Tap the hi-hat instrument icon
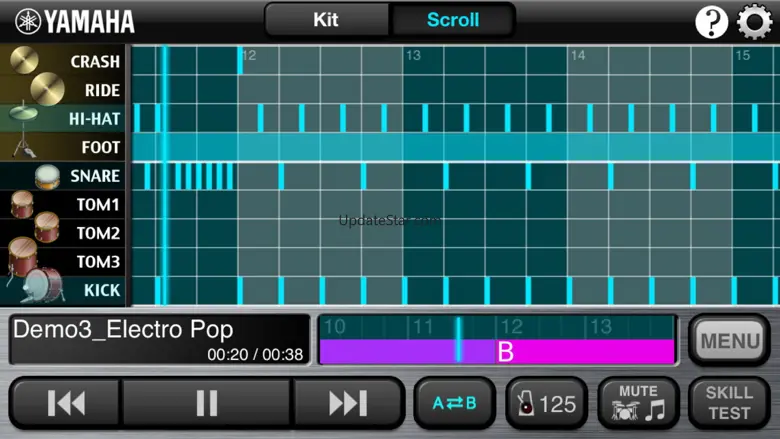The image size is (780, 439). pyautogui.click(x=28, y=118)
